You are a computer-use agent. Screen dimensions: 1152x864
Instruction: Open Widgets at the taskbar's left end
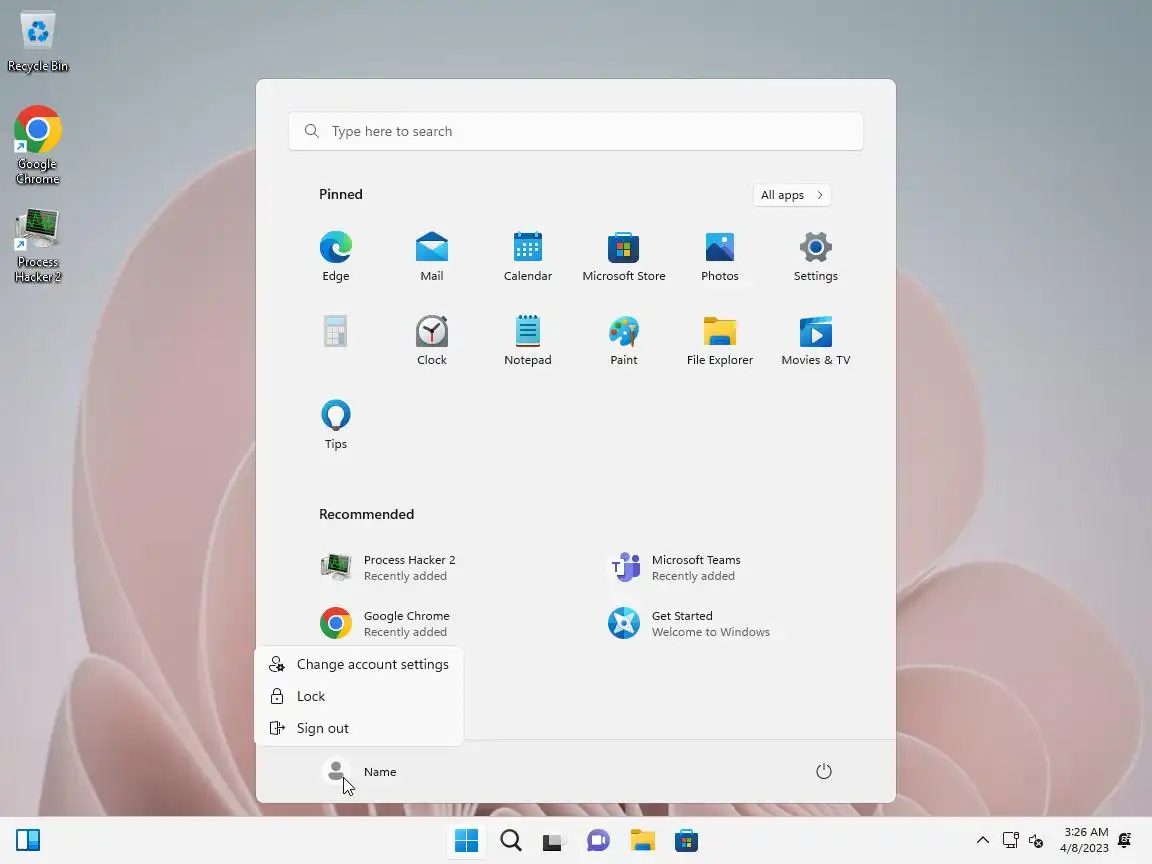pyautogui.click(x=28, y=840)
